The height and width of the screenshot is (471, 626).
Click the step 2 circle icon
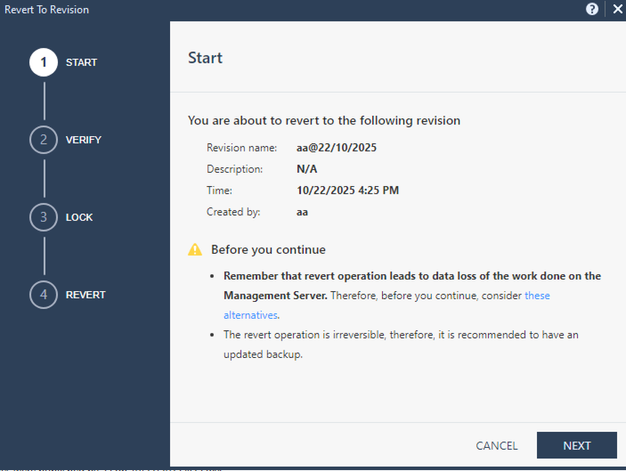(43, 140)
